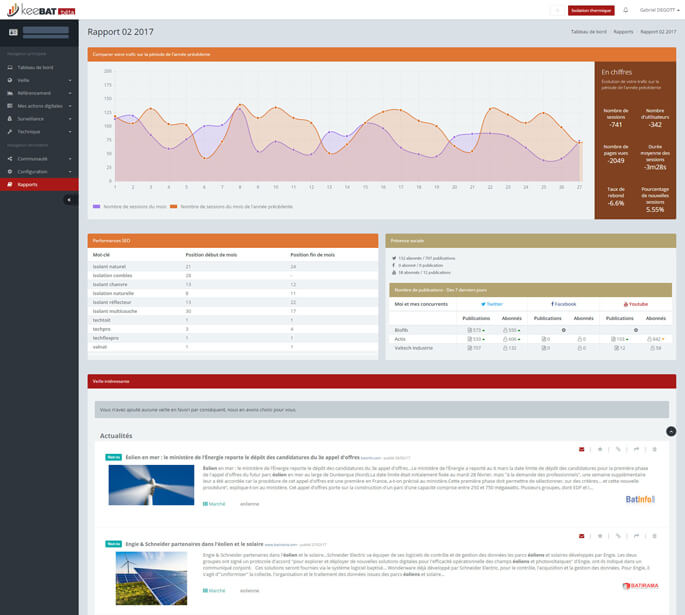685x615 pixels.
Task: Click the solar panels article thumbnail
Action: pos(151,578)
